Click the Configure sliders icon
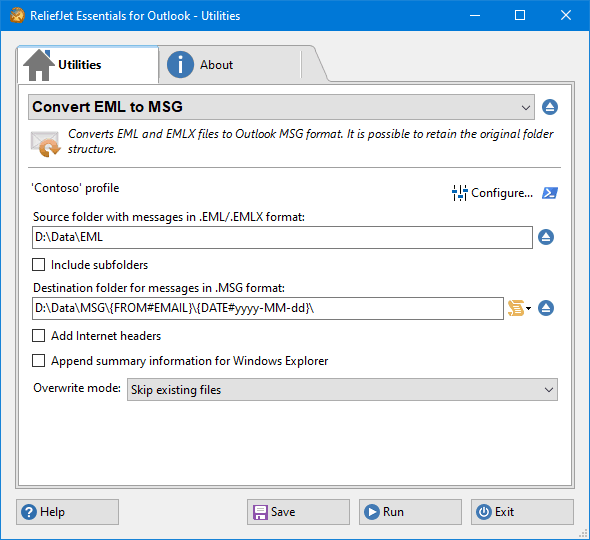This screenshot has height=540, width=590. 459,193
